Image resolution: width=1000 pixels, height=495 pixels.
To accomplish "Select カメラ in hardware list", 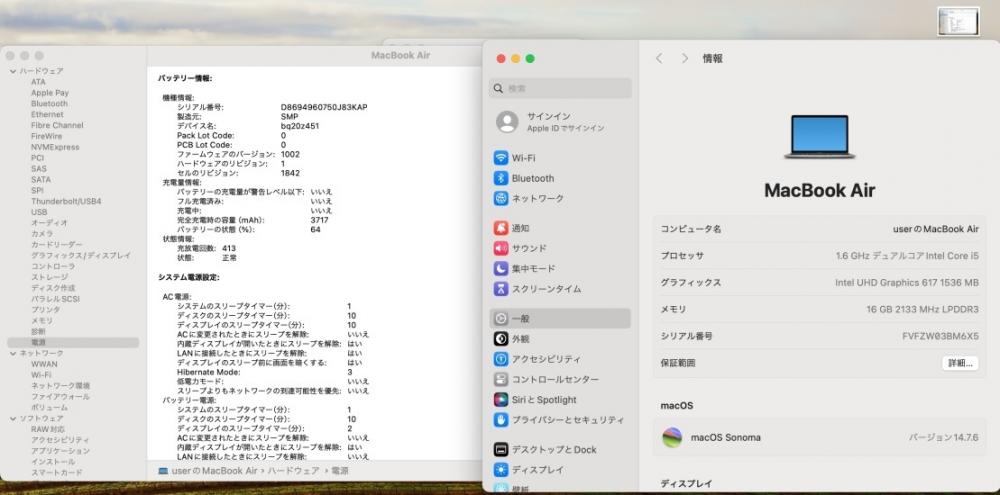I will [x=42, y=233].
